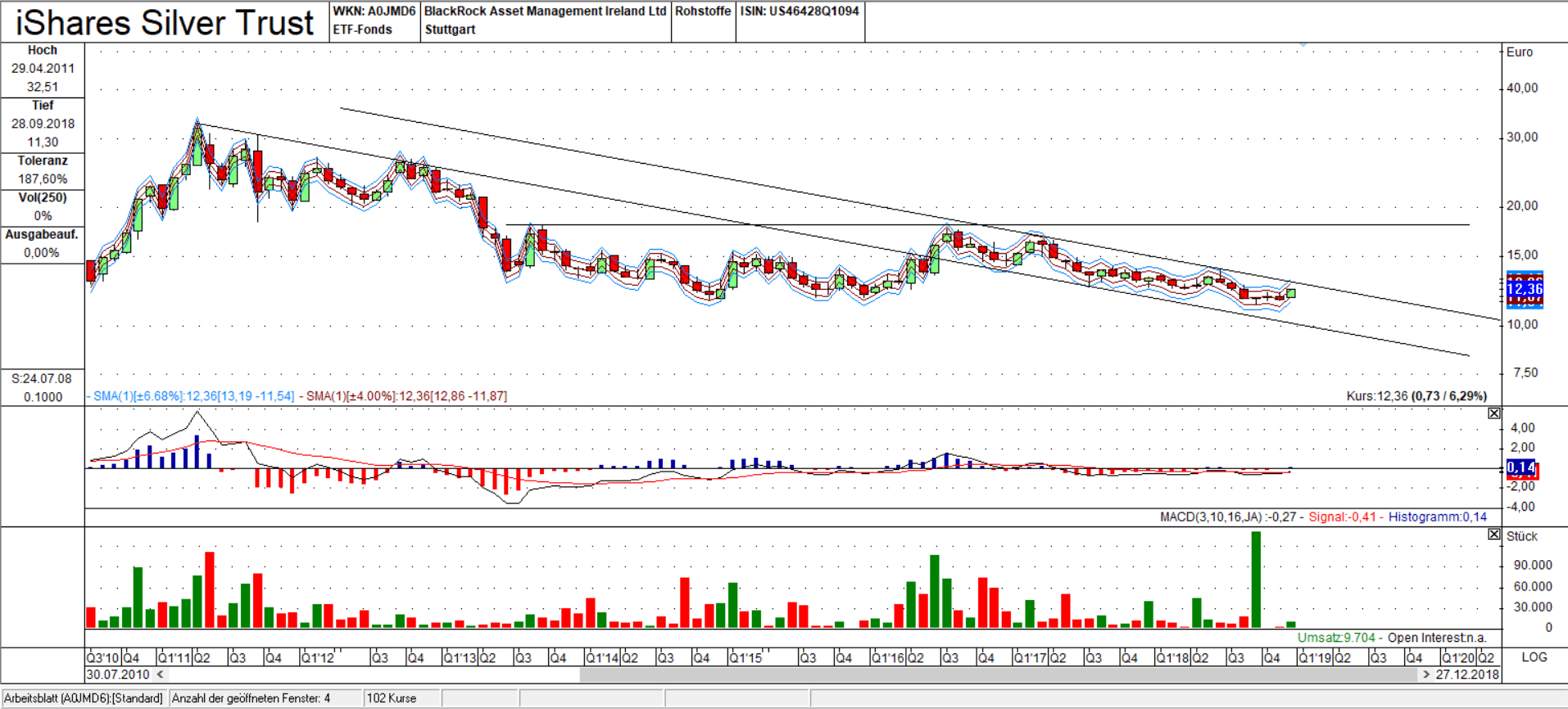Click the 102 Kurse status entry
Image resolution: width=1568 pixels, height=709 pixels.
(x=392, y=698)
